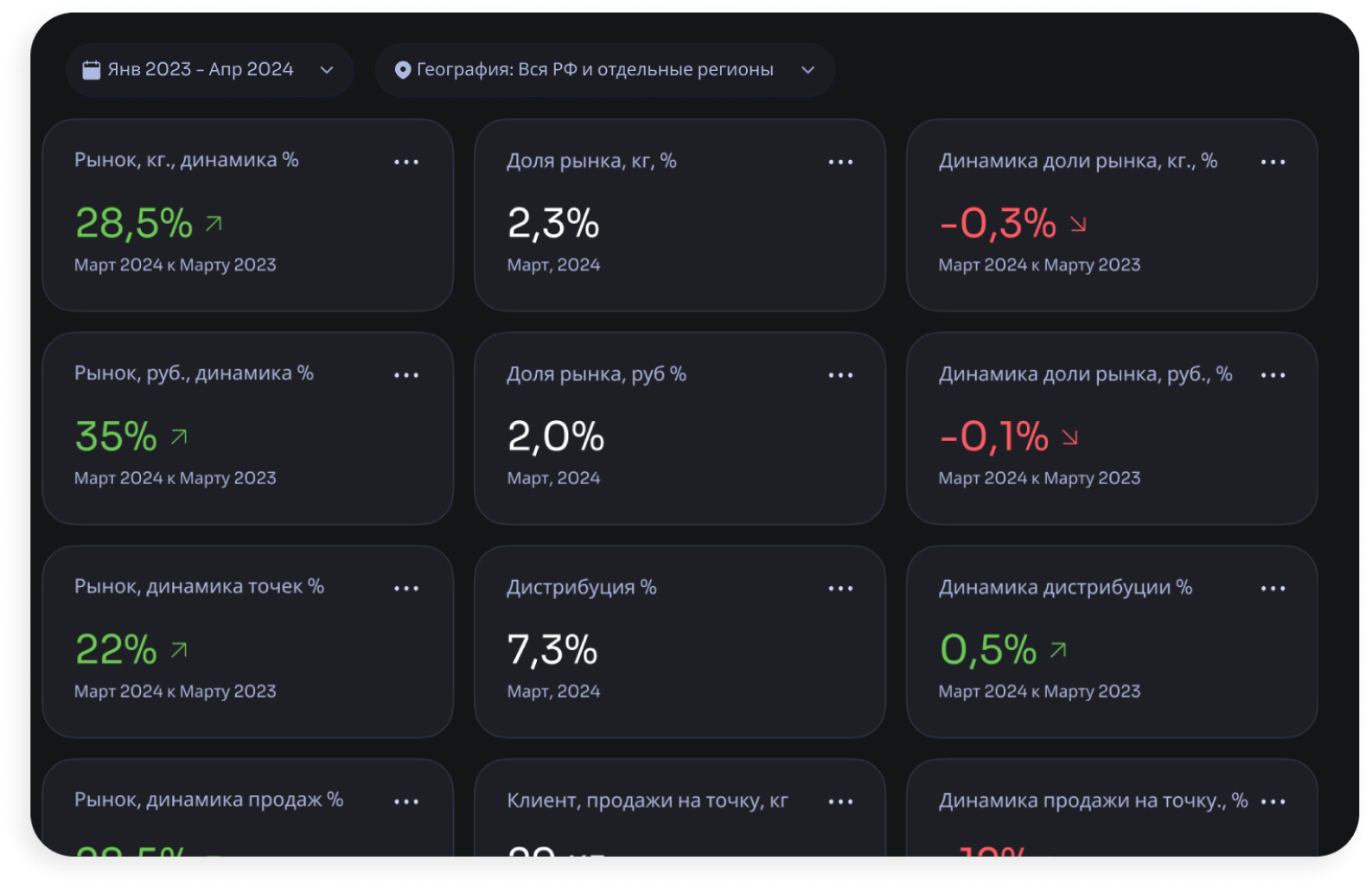
Task: Select the Дистрибуция % card showing 7,3%
Action: coord(680,641)
